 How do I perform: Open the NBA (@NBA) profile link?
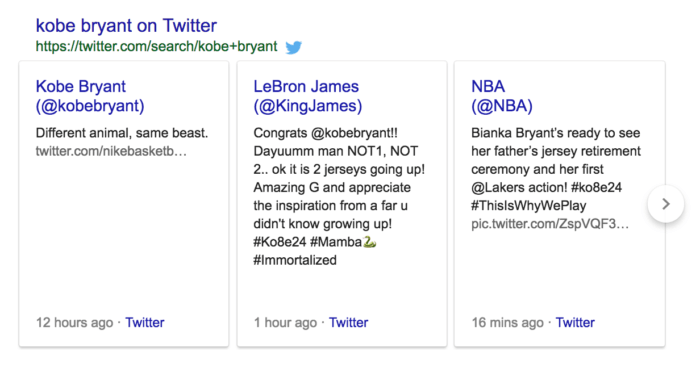502,96
